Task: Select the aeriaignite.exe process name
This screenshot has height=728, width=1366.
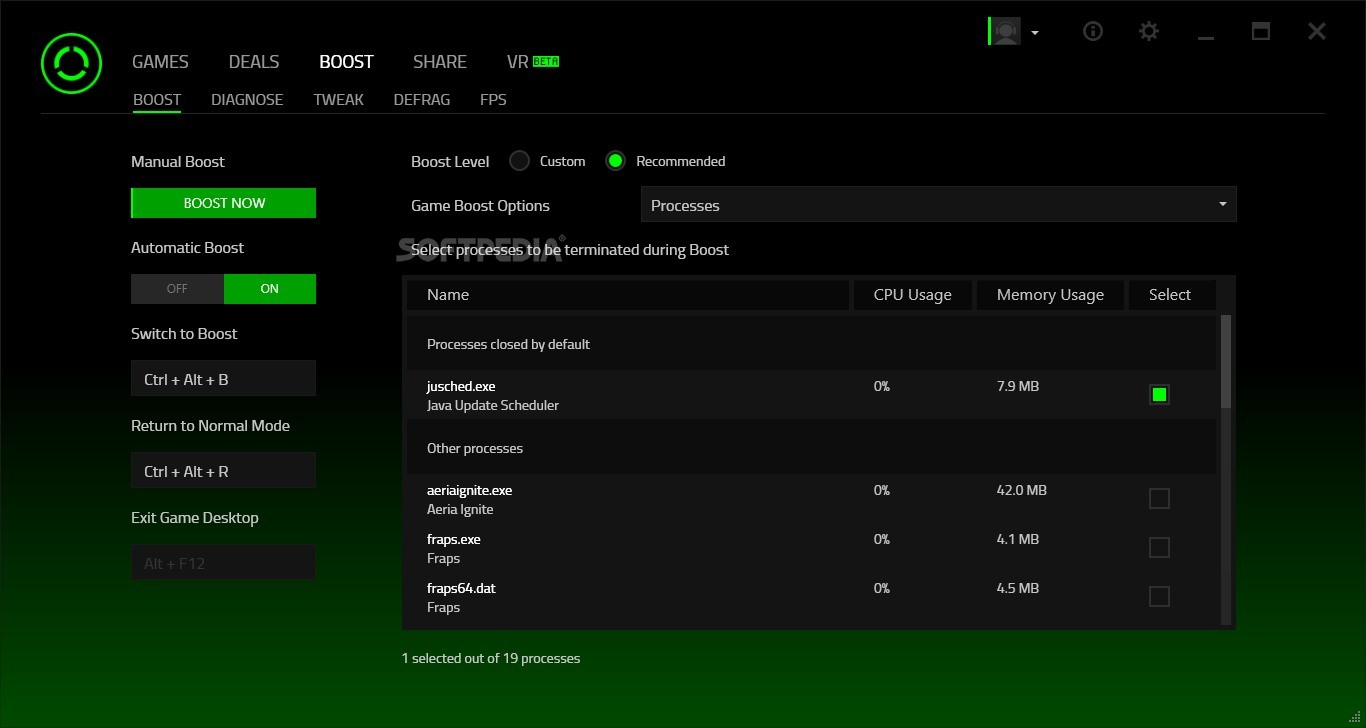Action: click(x=469, y=490)
